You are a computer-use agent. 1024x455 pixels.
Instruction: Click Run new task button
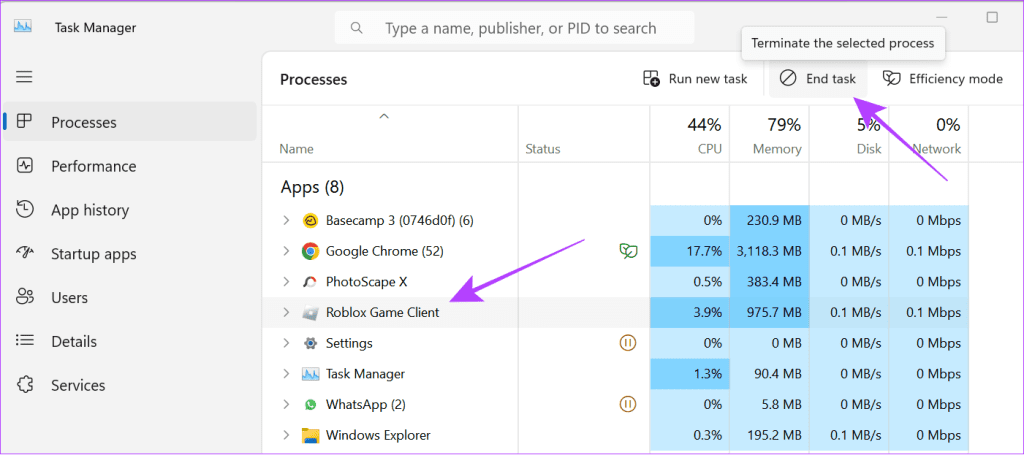coord(695,79)
